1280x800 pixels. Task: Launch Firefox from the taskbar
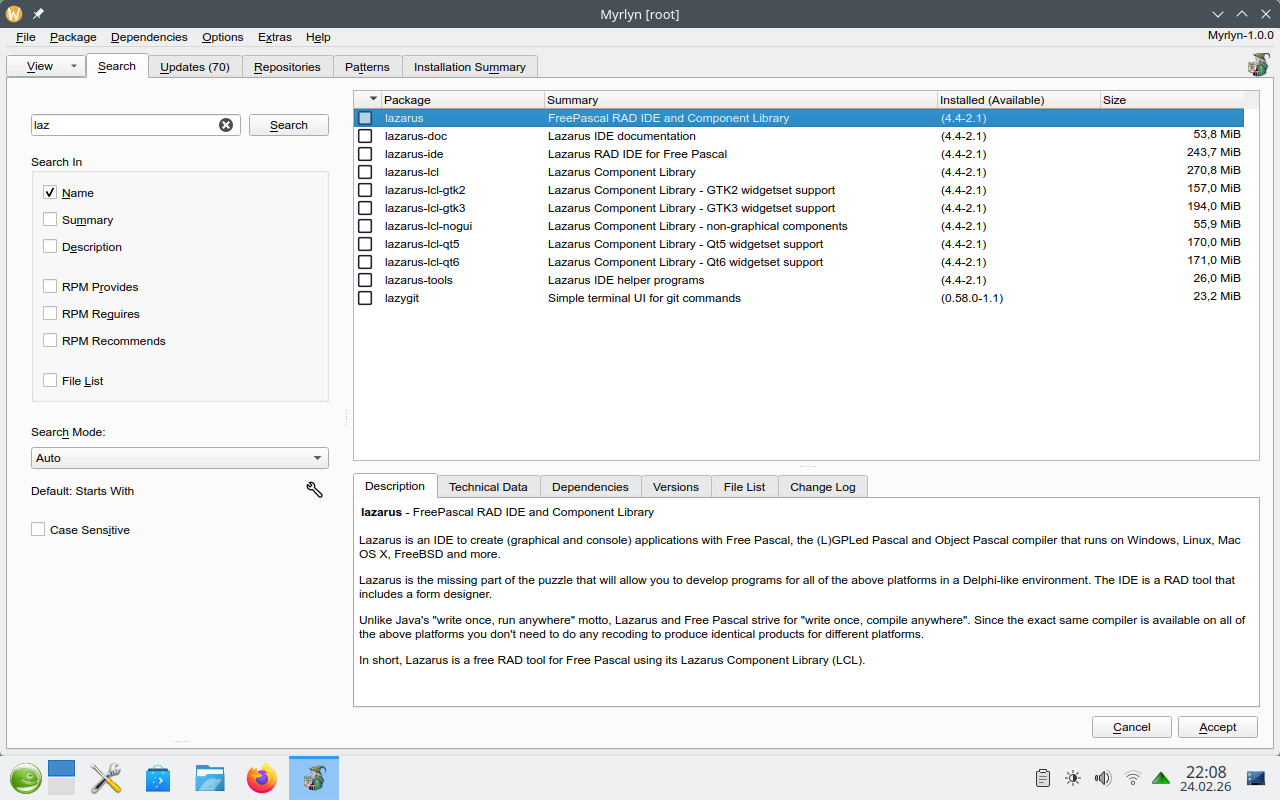click(x=262, y=777)
